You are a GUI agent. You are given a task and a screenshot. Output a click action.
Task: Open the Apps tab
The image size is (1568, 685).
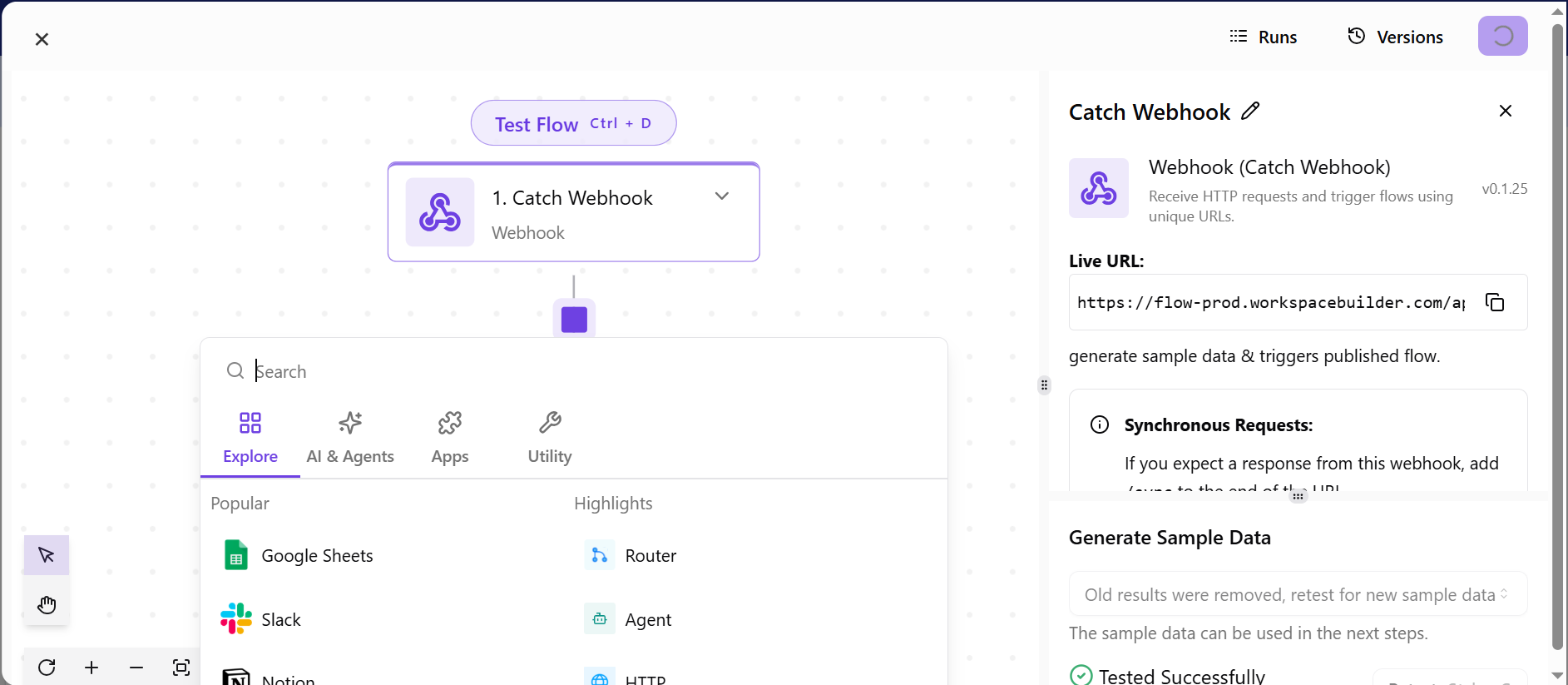450,438
